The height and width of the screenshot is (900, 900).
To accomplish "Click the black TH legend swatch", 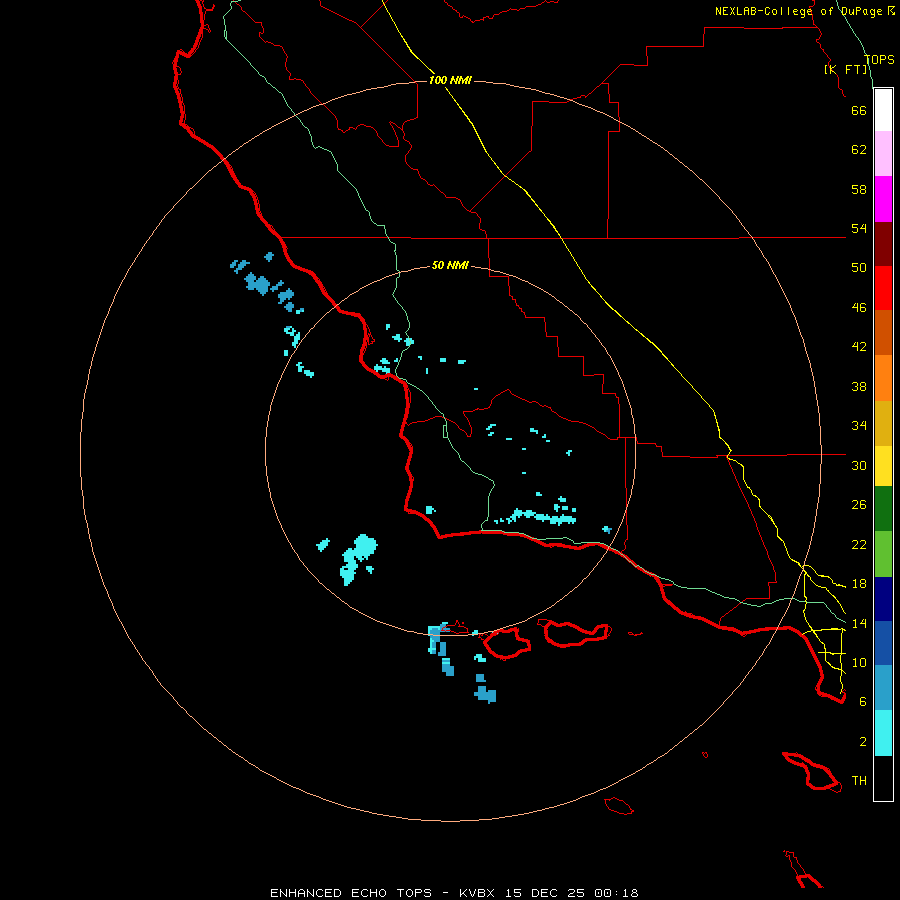I will tap(883, 778).
